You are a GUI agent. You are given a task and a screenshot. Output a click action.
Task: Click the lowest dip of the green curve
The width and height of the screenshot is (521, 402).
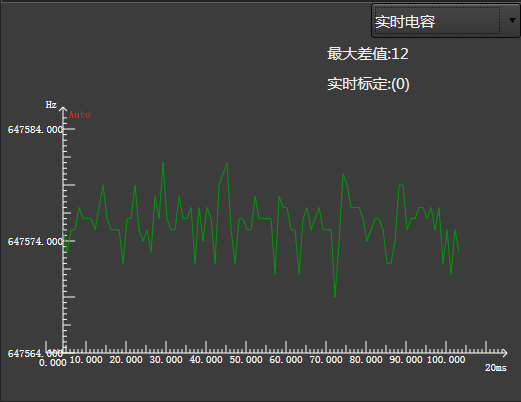pos(335,296)
